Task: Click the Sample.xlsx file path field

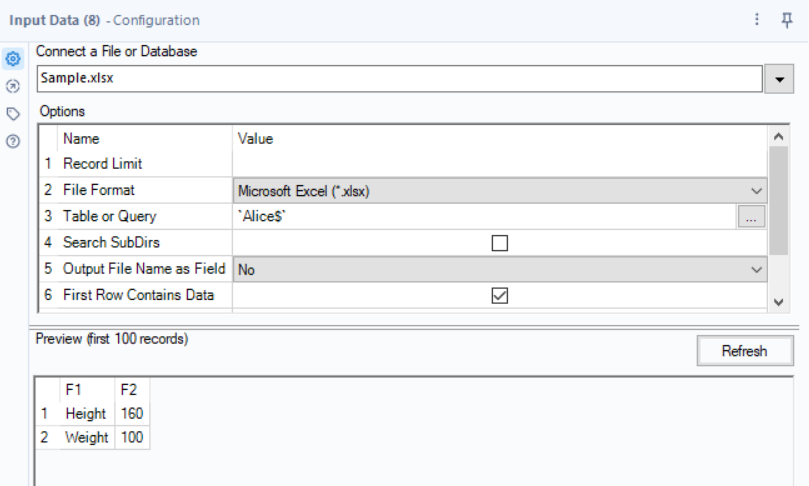Action: pyautogui.click(x=398, y=79)
